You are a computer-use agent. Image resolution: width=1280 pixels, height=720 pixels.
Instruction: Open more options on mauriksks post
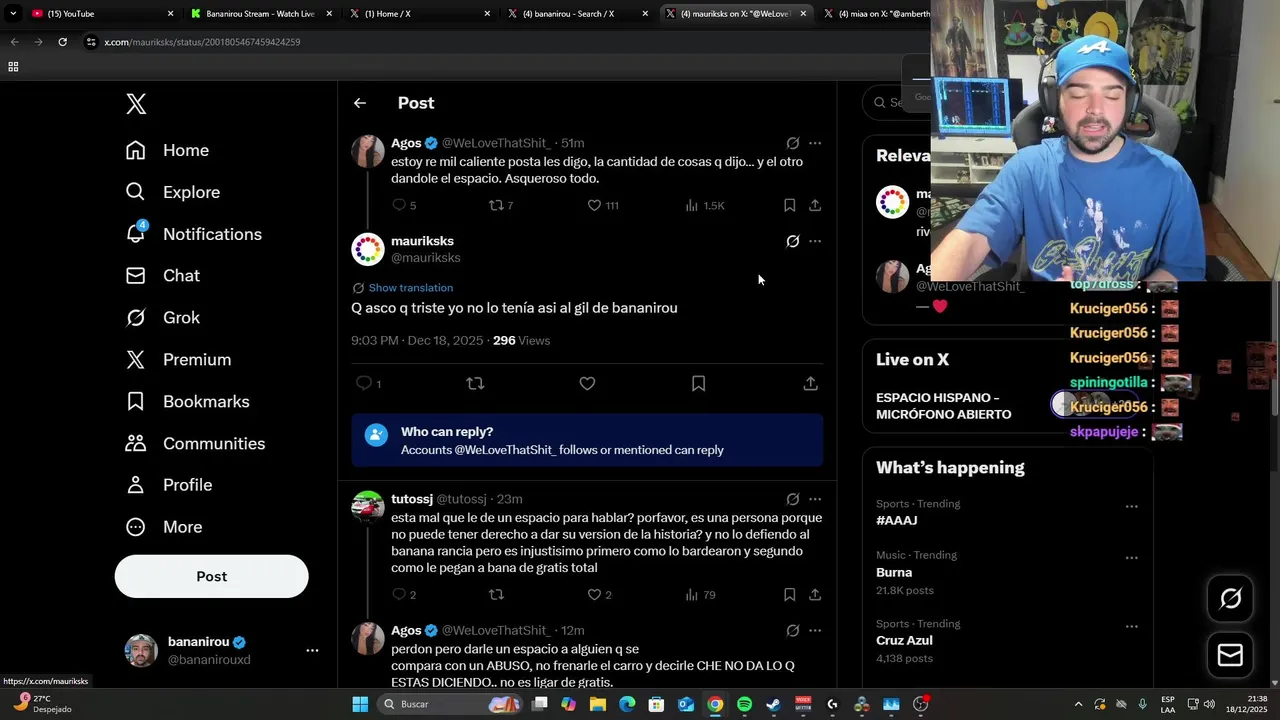pyautogui.click(x=815, y=241)
